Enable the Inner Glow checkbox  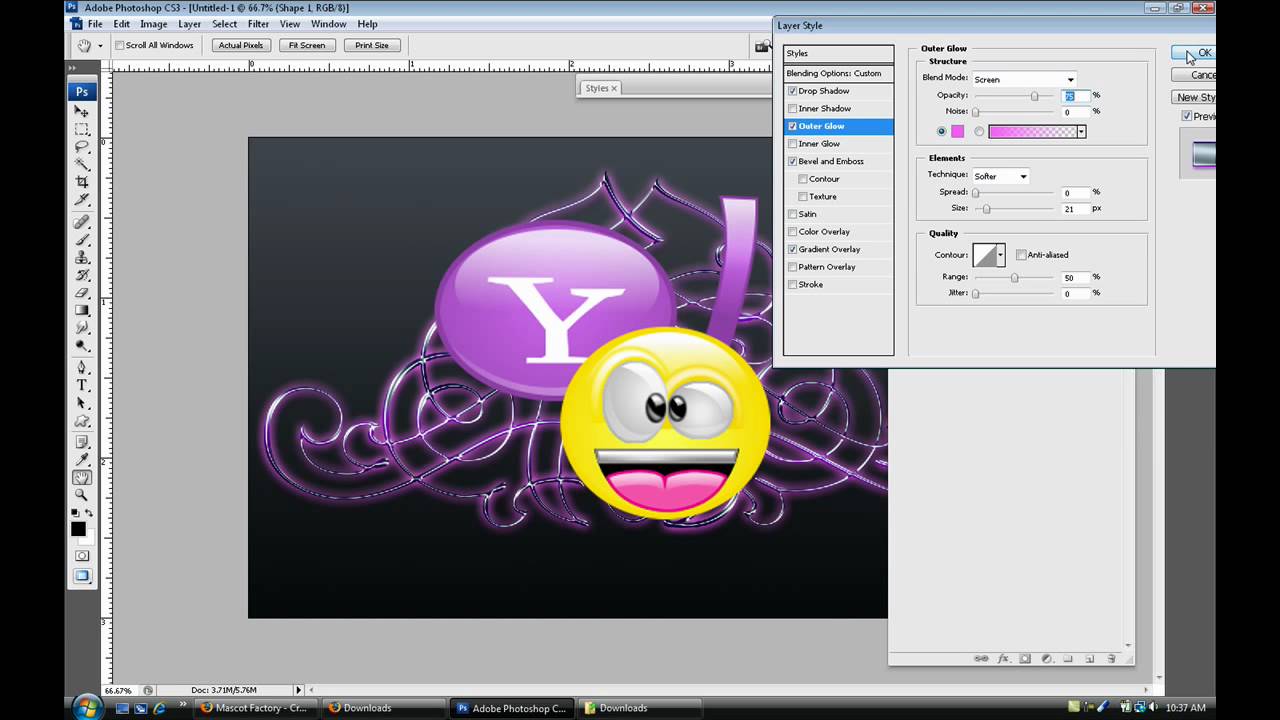tap(793, 144)
